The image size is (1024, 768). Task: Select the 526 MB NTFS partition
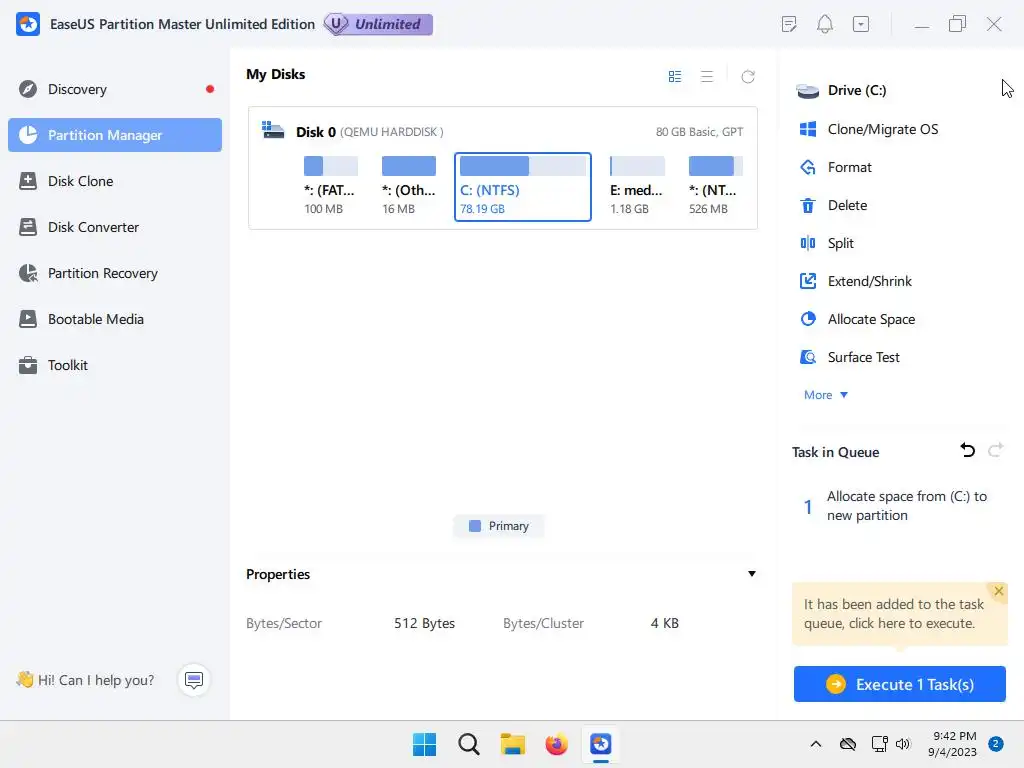pos(716,186)
